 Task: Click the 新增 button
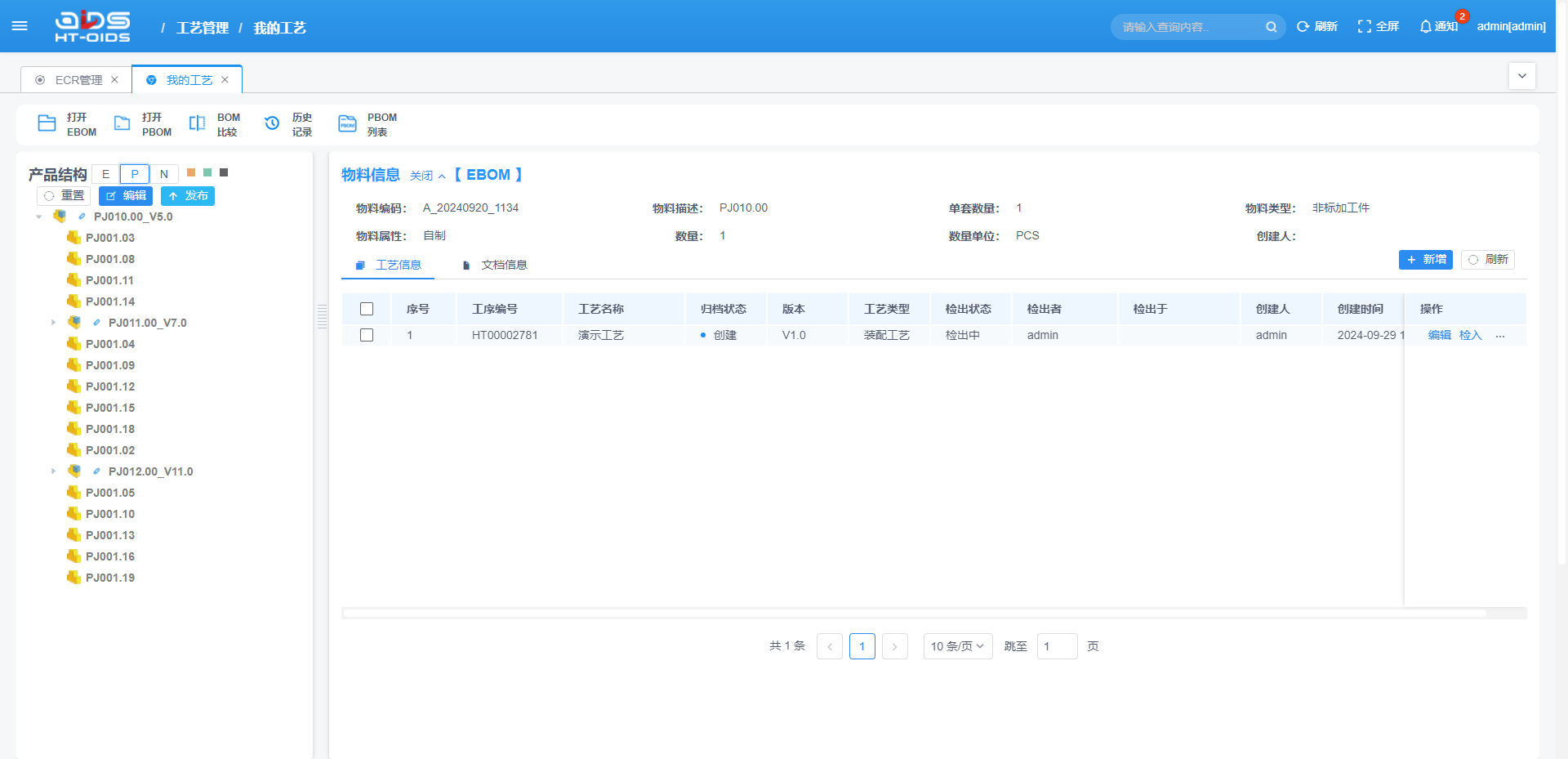1425,260
